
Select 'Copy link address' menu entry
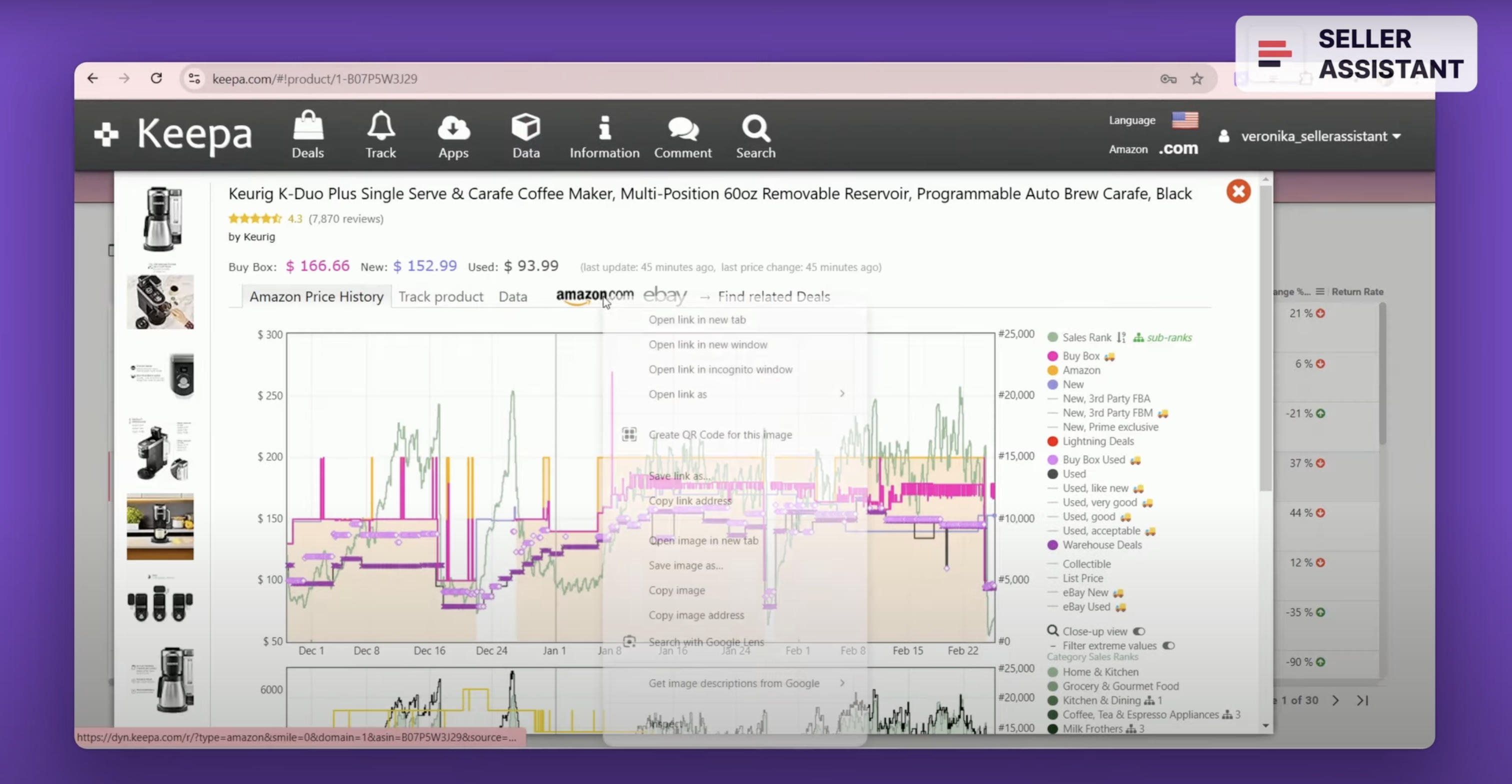(689, 500)
